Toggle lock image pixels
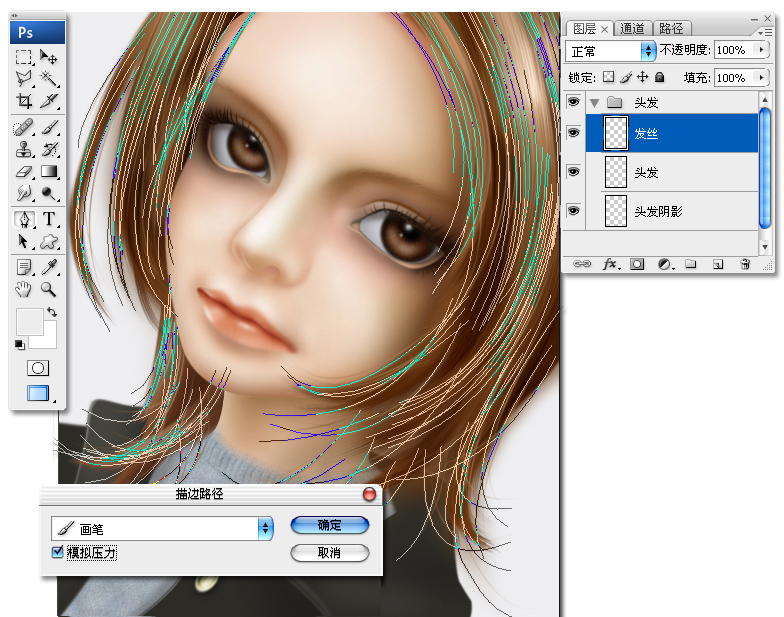784x617 pixels. (626, 77)
